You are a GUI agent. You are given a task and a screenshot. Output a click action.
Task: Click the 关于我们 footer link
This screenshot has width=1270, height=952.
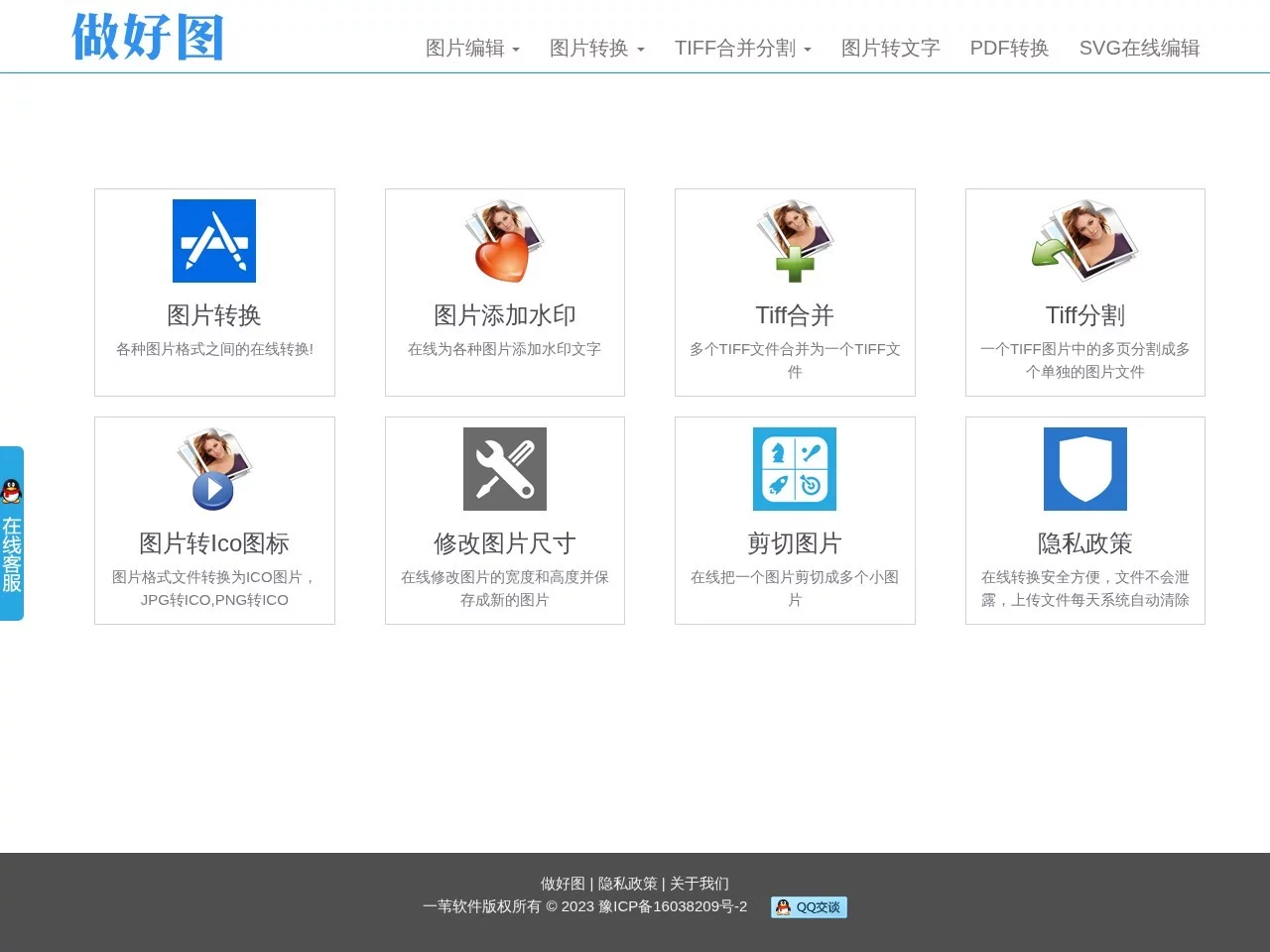point(698,884)
